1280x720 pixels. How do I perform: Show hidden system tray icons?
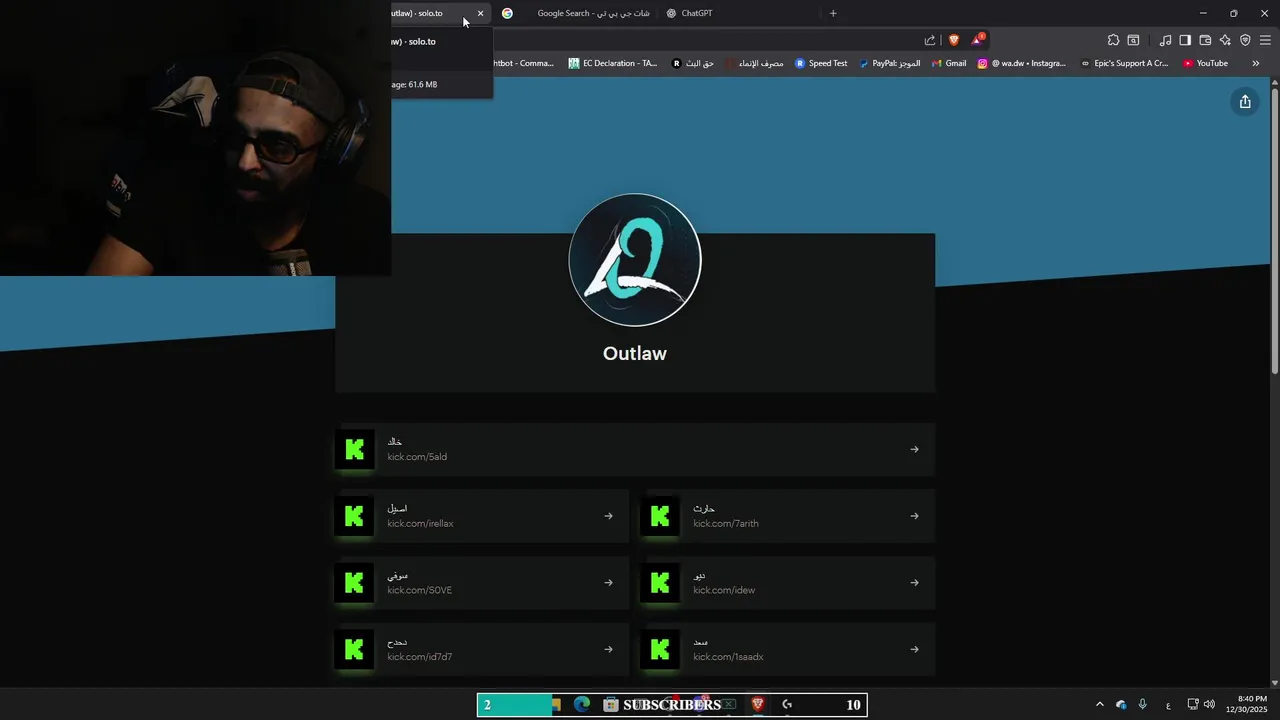[x=1099, y=705]
